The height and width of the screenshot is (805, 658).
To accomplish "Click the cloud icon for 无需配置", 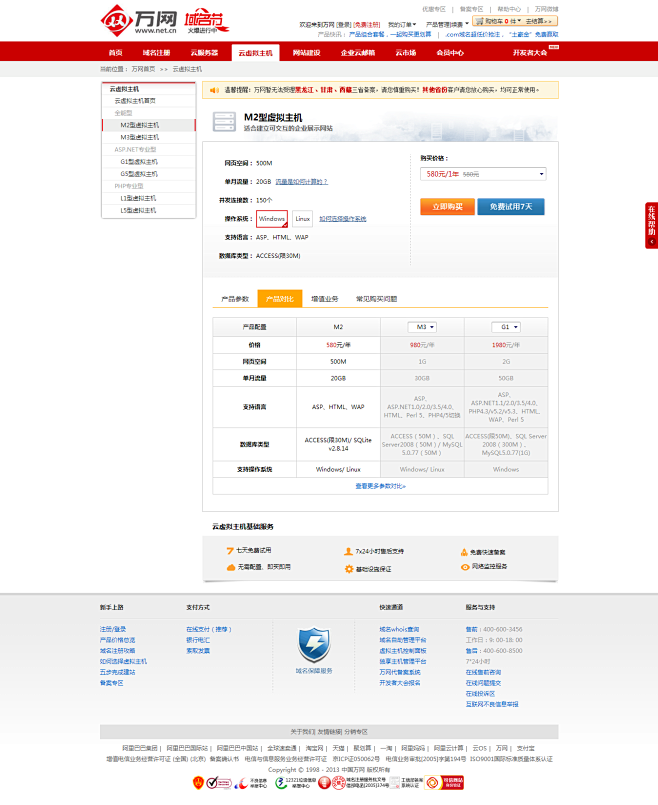I will coord(230,567).
